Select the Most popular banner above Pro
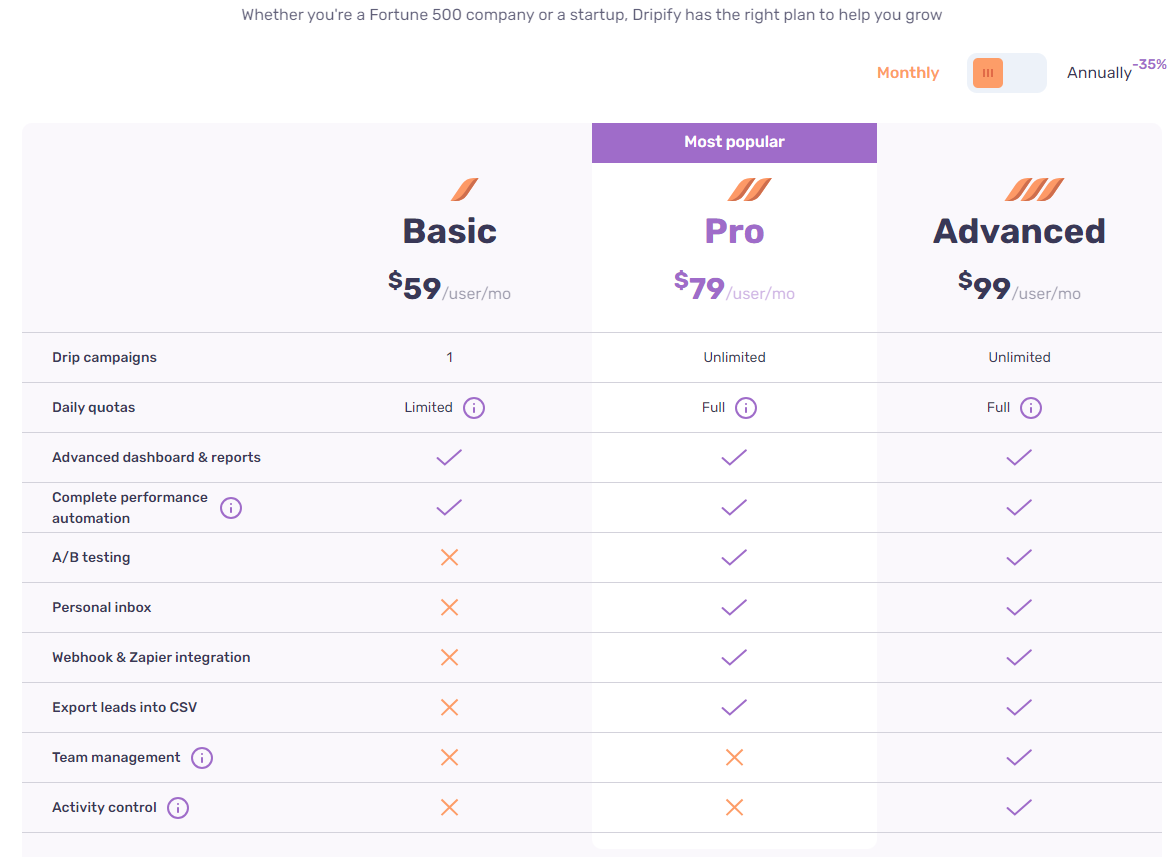 (734, 141)
